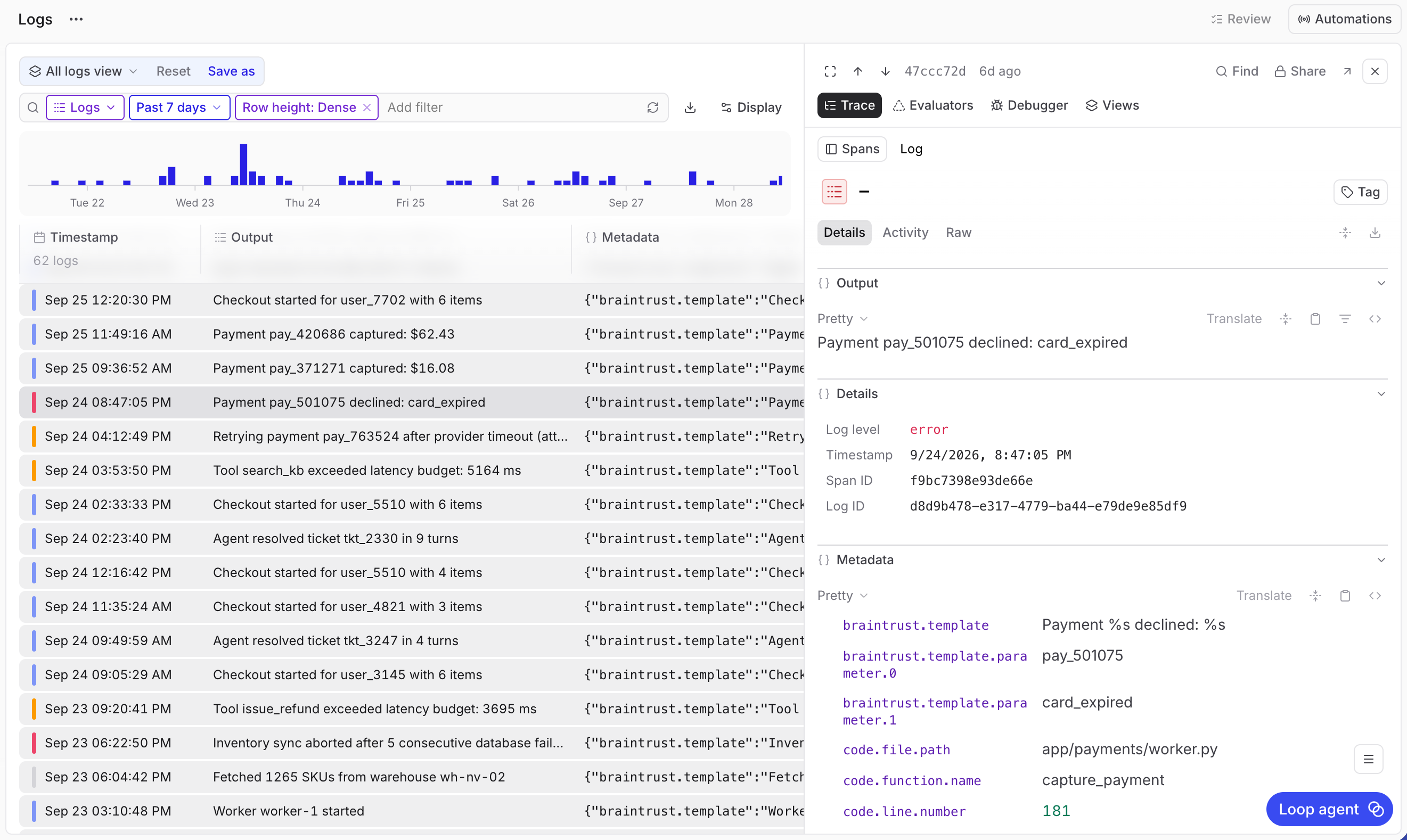Image resolution: width=1407 pixels, height=840 pixels.
Task: Collapse the Details section chevron
Action: tap(1381, 394)
